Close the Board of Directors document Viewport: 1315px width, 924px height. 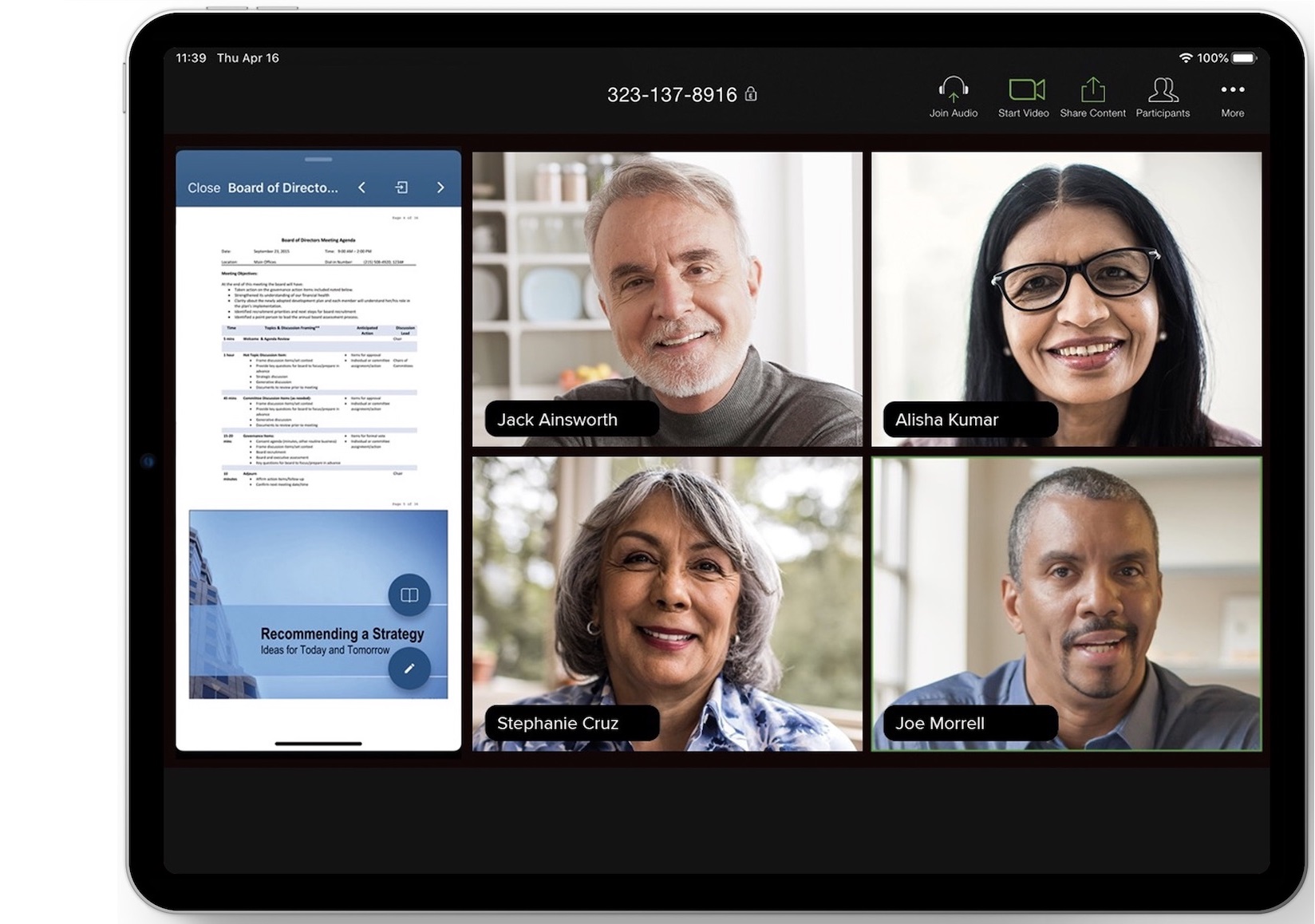coord(203,188)
